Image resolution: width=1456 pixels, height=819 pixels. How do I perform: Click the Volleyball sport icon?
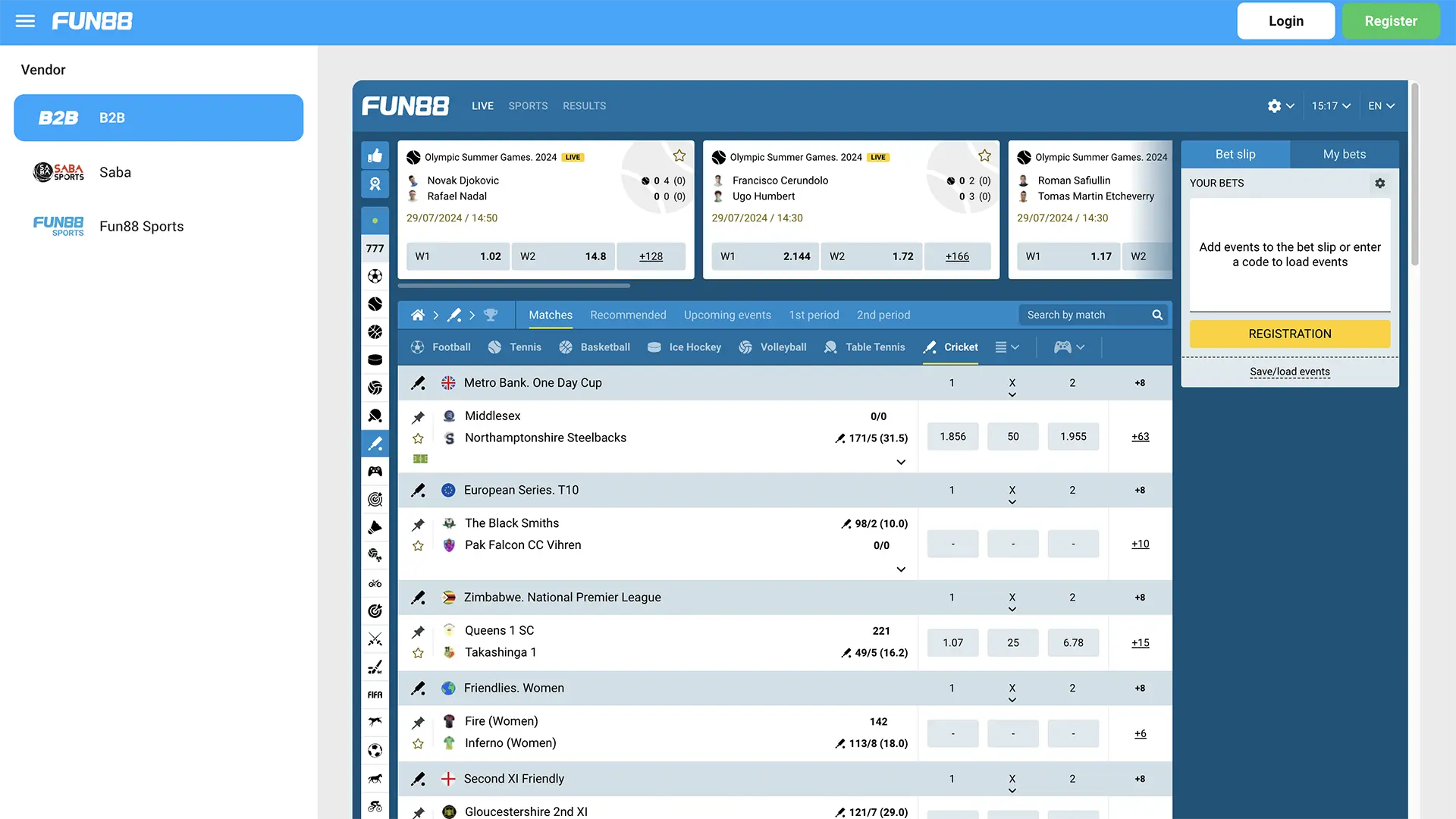tap(746, 347)
